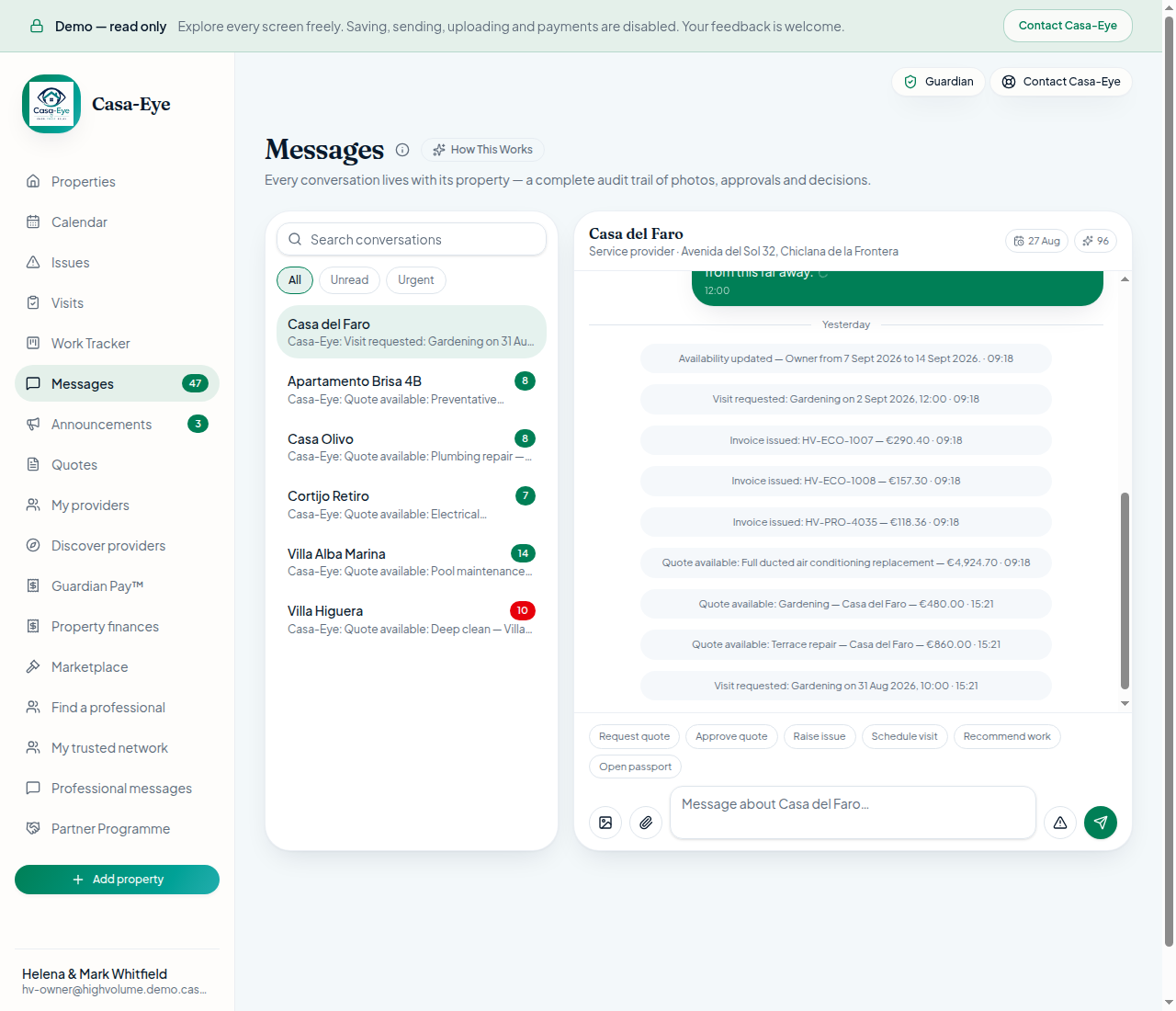Image resolution: width=1176 pixels, height=1011 pixels.
Task: Navigate to Marketplace
Action: click(x=117, y=667)
